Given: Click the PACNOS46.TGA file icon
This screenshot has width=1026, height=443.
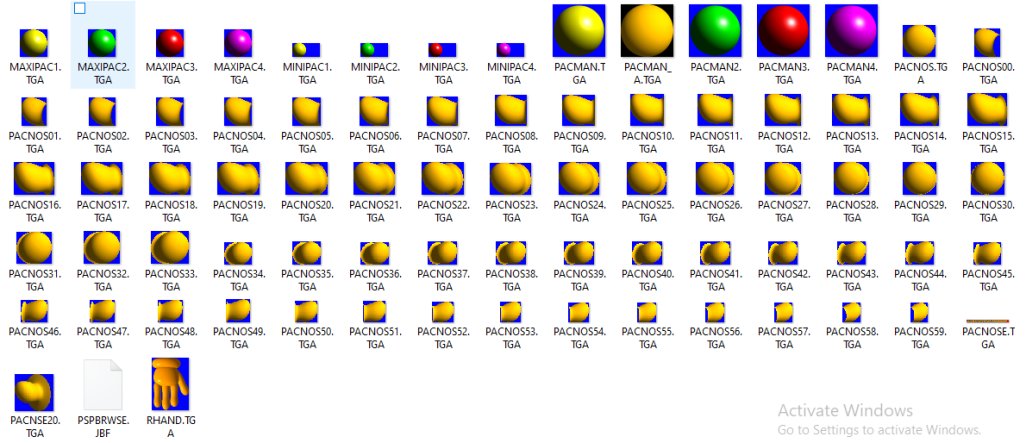Looking at the screenshot, I should (34, 311).
